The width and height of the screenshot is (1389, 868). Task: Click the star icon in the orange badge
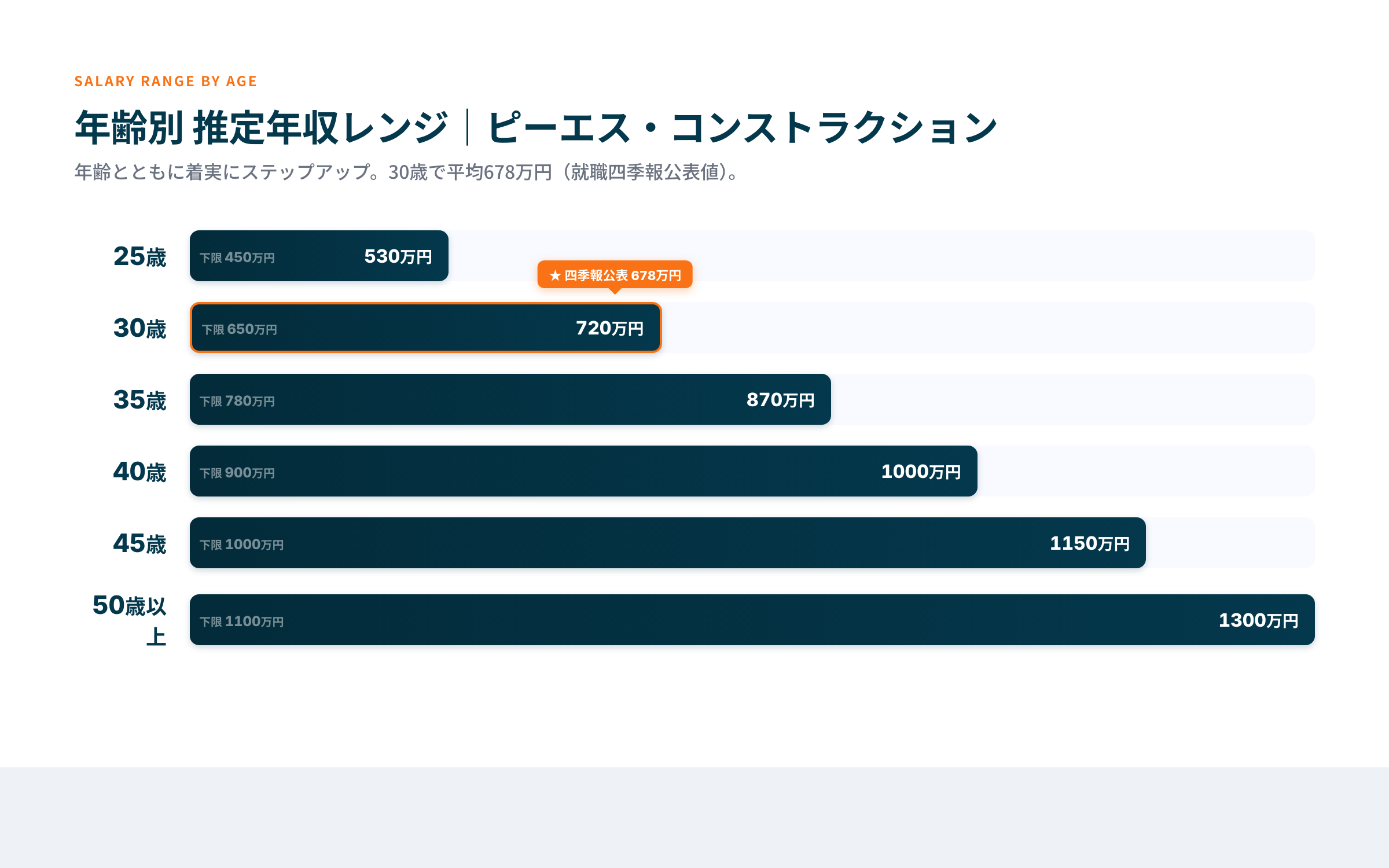[x=555, y=275]
